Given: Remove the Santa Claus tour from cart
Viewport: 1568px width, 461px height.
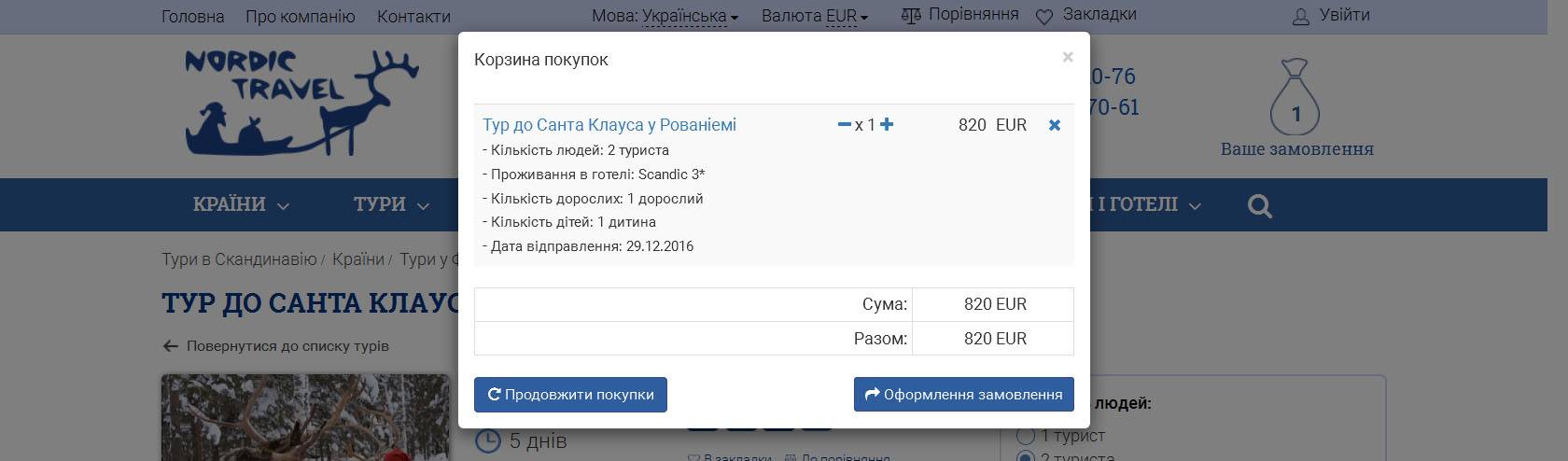Looking at the screenshot, I should (1055, 125).
